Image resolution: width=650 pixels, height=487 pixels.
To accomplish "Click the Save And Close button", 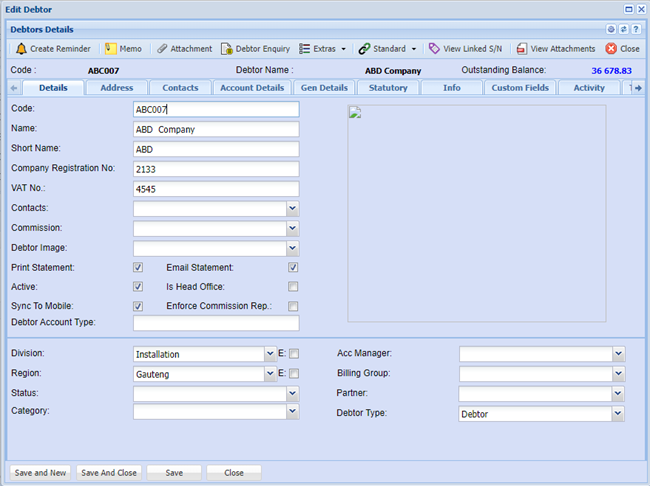I will pyautogui.click(x=109, y=473).
